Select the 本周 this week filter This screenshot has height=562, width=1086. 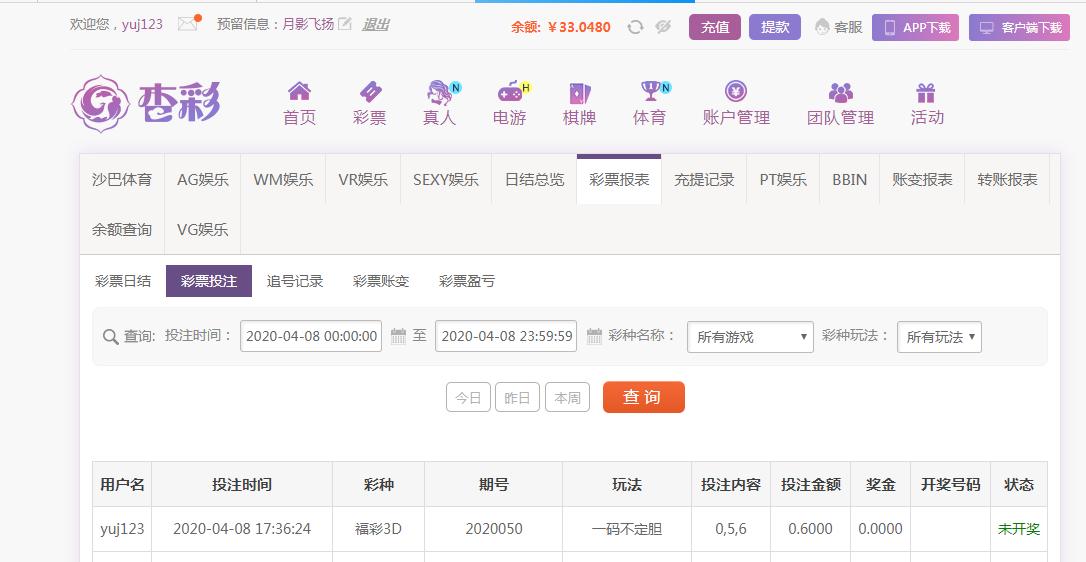(567, 397)
